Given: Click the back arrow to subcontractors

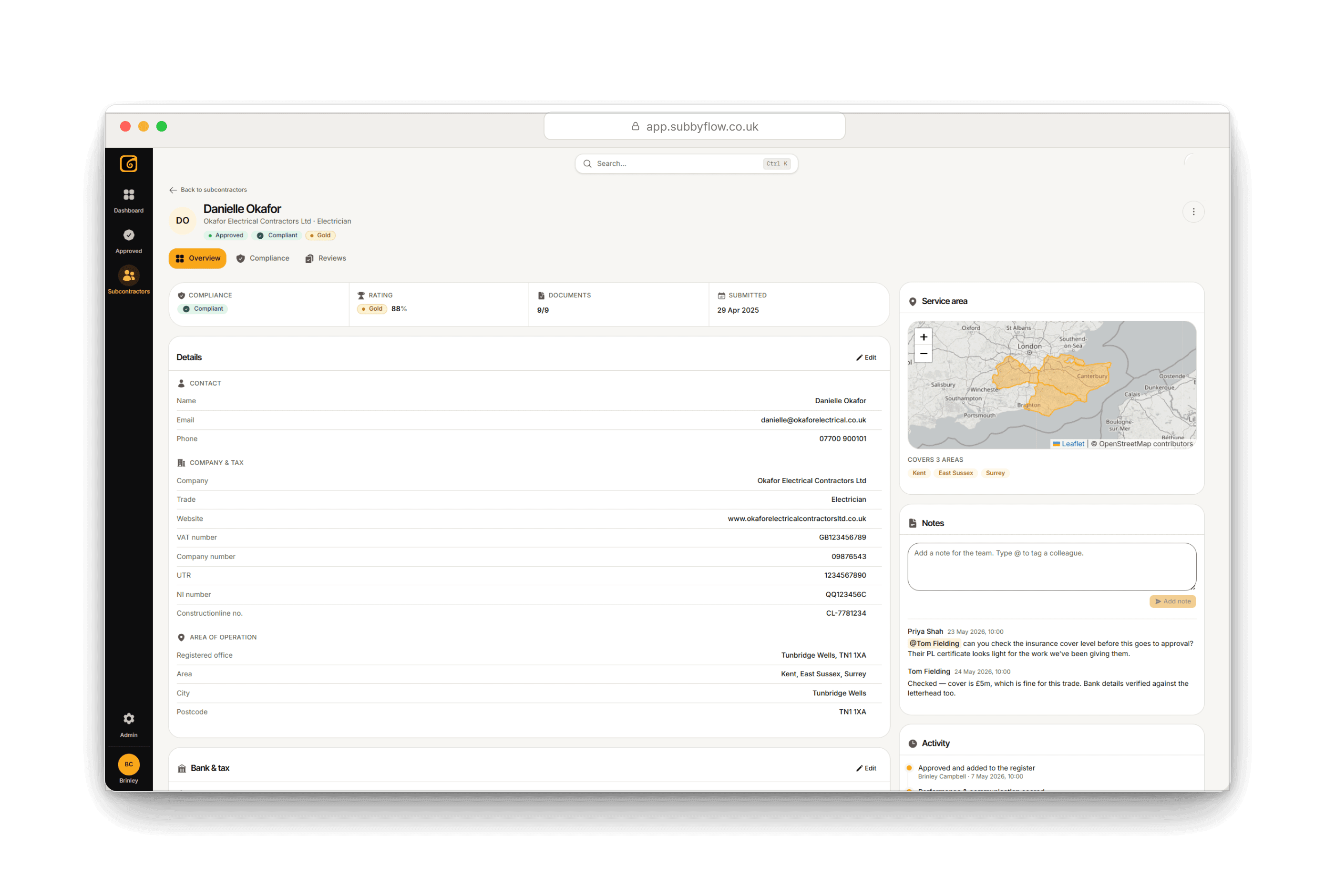Looking at the screenshot, I should (x=173, y=190).
